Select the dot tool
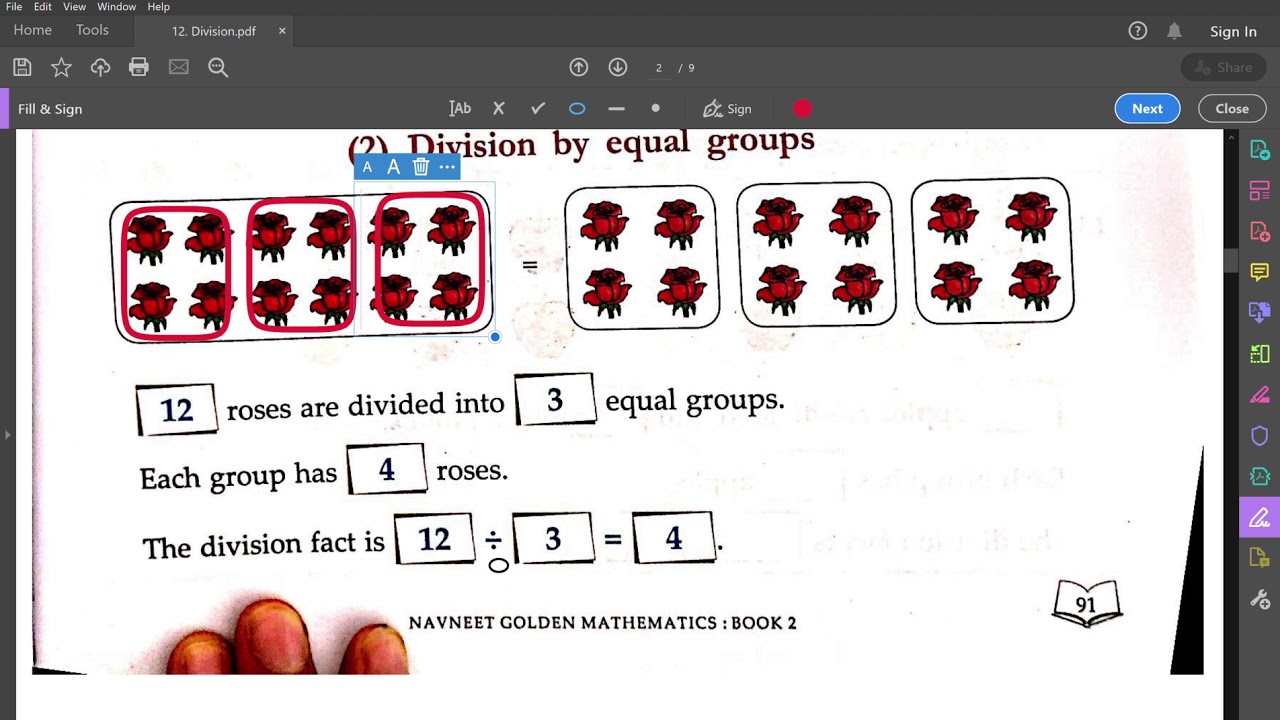 pyautogui.click(x=655, y=108)
